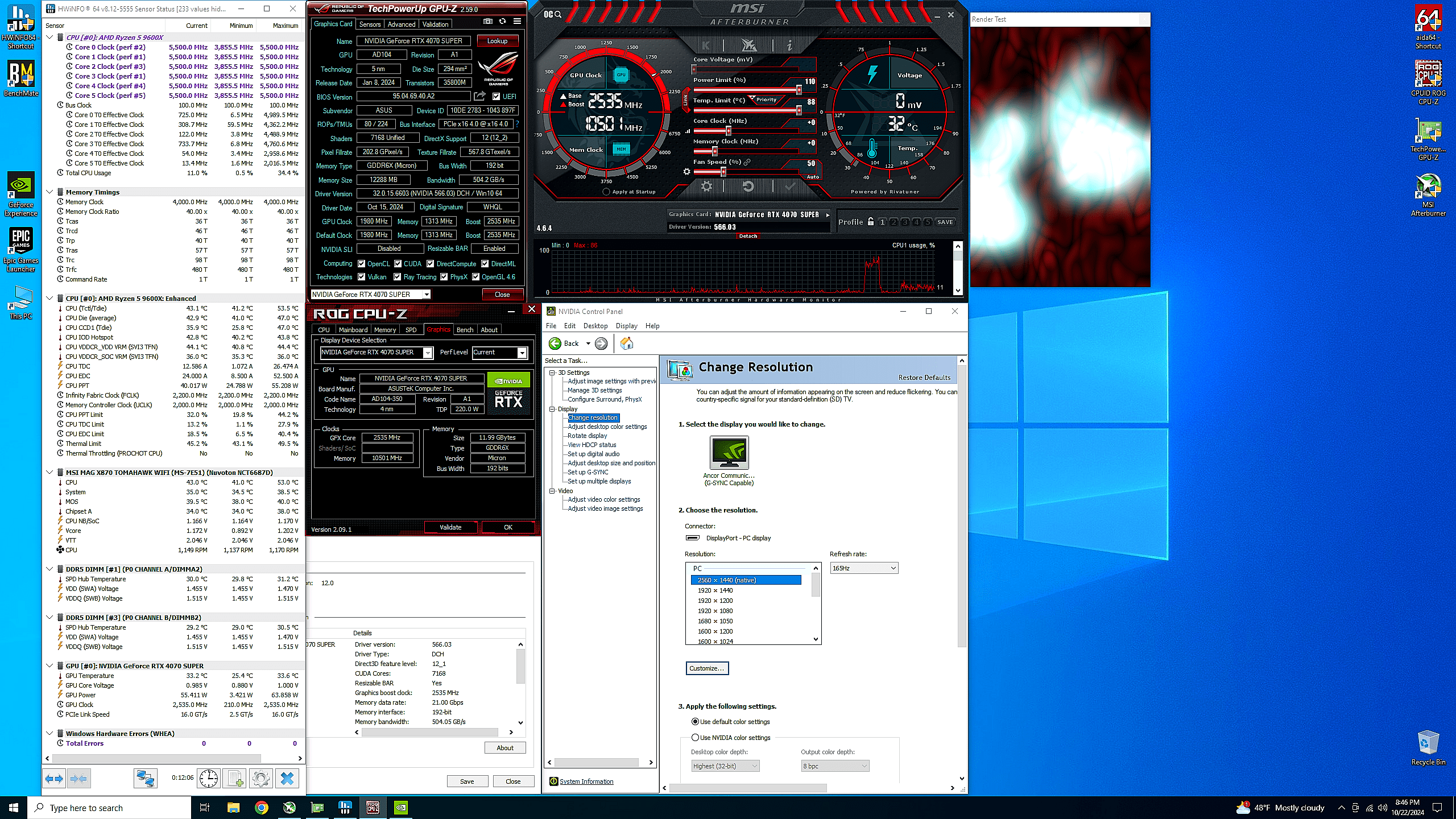Click the Customize... button
This screenshot has height=819, width=1456.
coord(706,668)
